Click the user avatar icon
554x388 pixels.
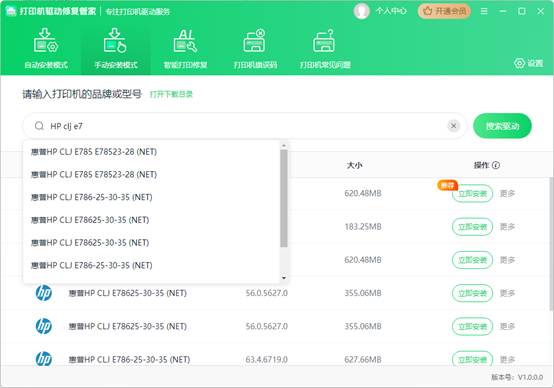[361, 11]
